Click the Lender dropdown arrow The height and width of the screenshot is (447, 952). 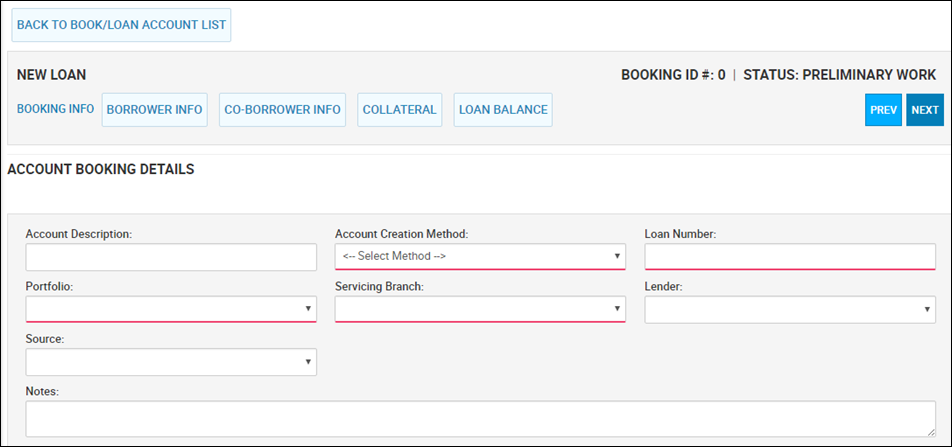click(927, 310)
